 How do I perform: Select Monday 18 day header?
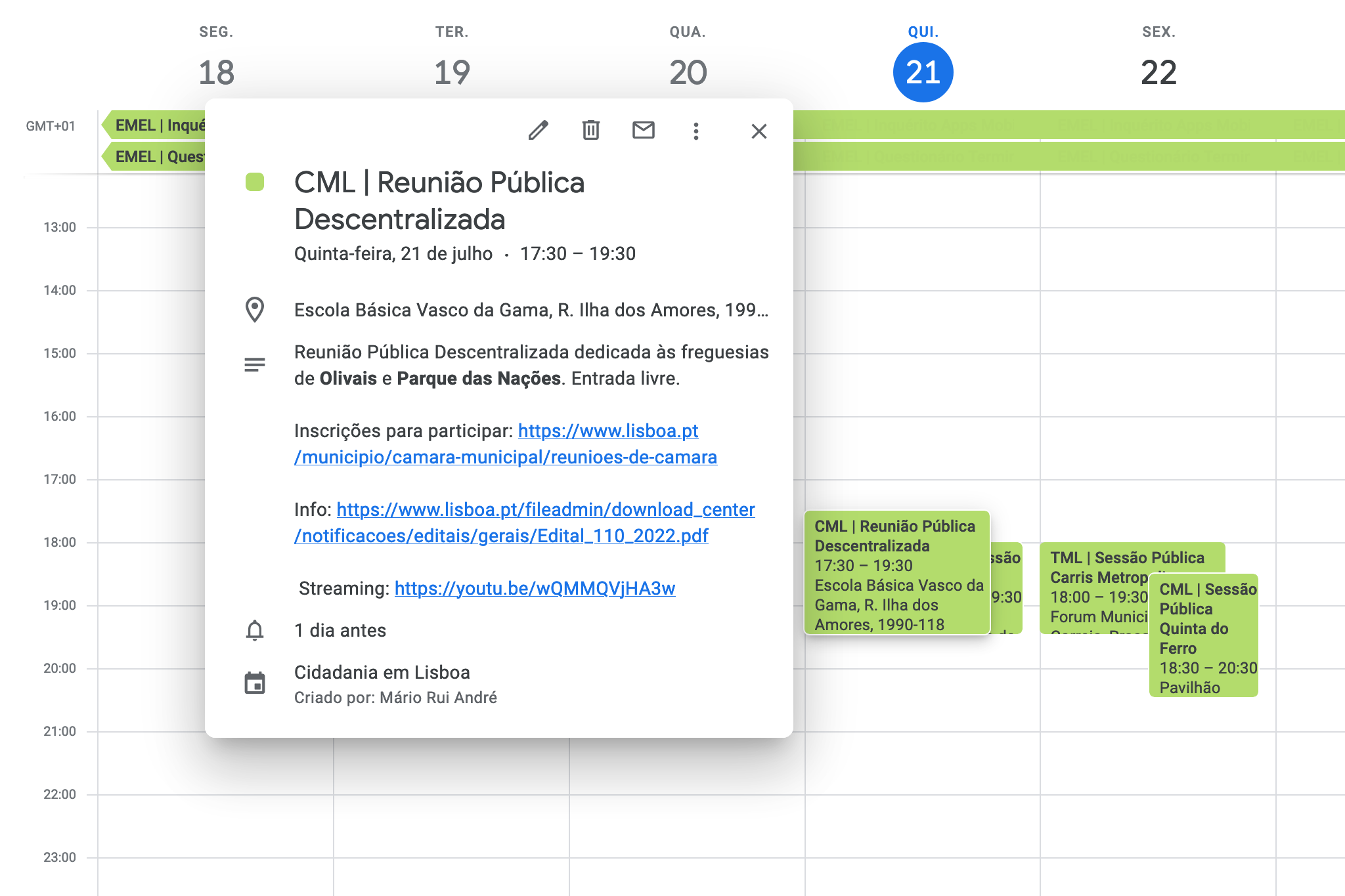(x=217, y=72)
